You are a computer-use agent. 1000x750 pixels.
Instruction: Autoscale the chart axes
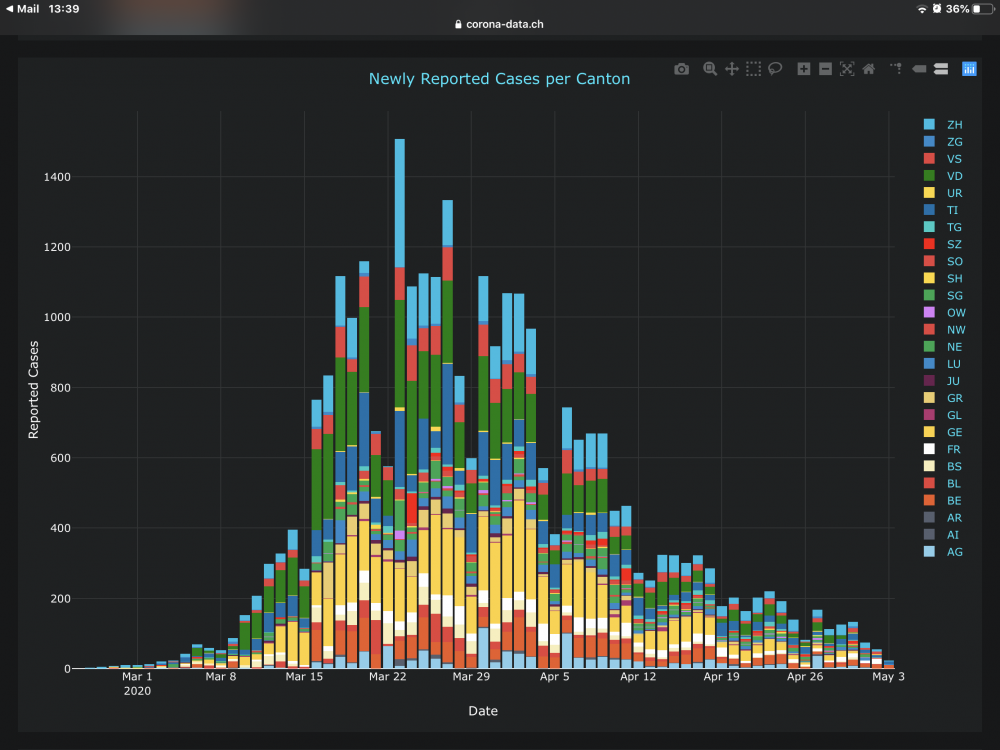click(847, 69)
